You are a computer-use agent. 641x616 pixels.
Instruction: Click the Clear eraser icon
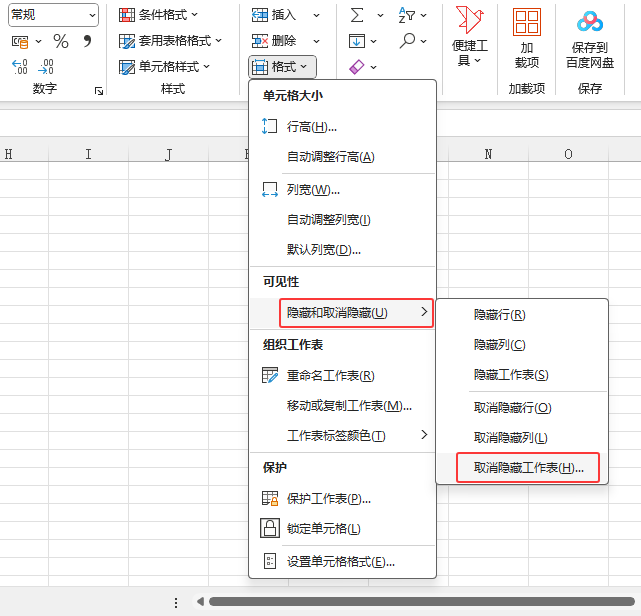[356, 67]
